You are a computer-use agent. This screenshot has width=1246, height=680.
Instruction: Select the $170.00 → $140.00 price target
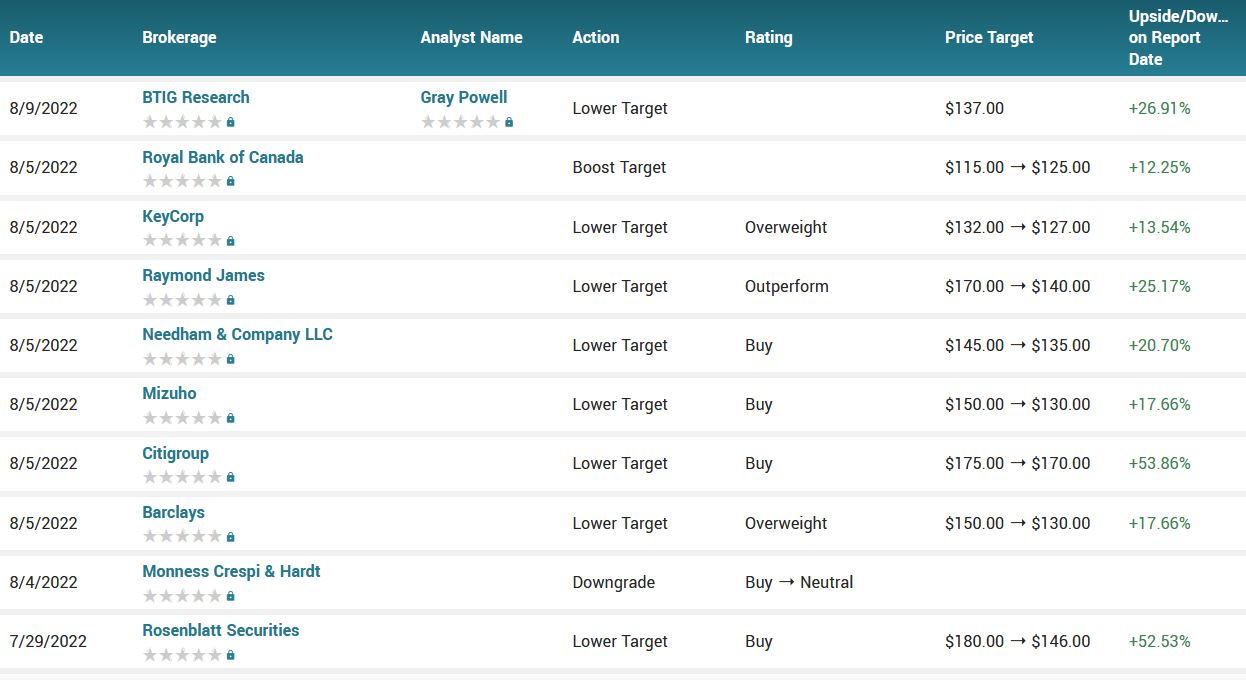coord(1018,286)
